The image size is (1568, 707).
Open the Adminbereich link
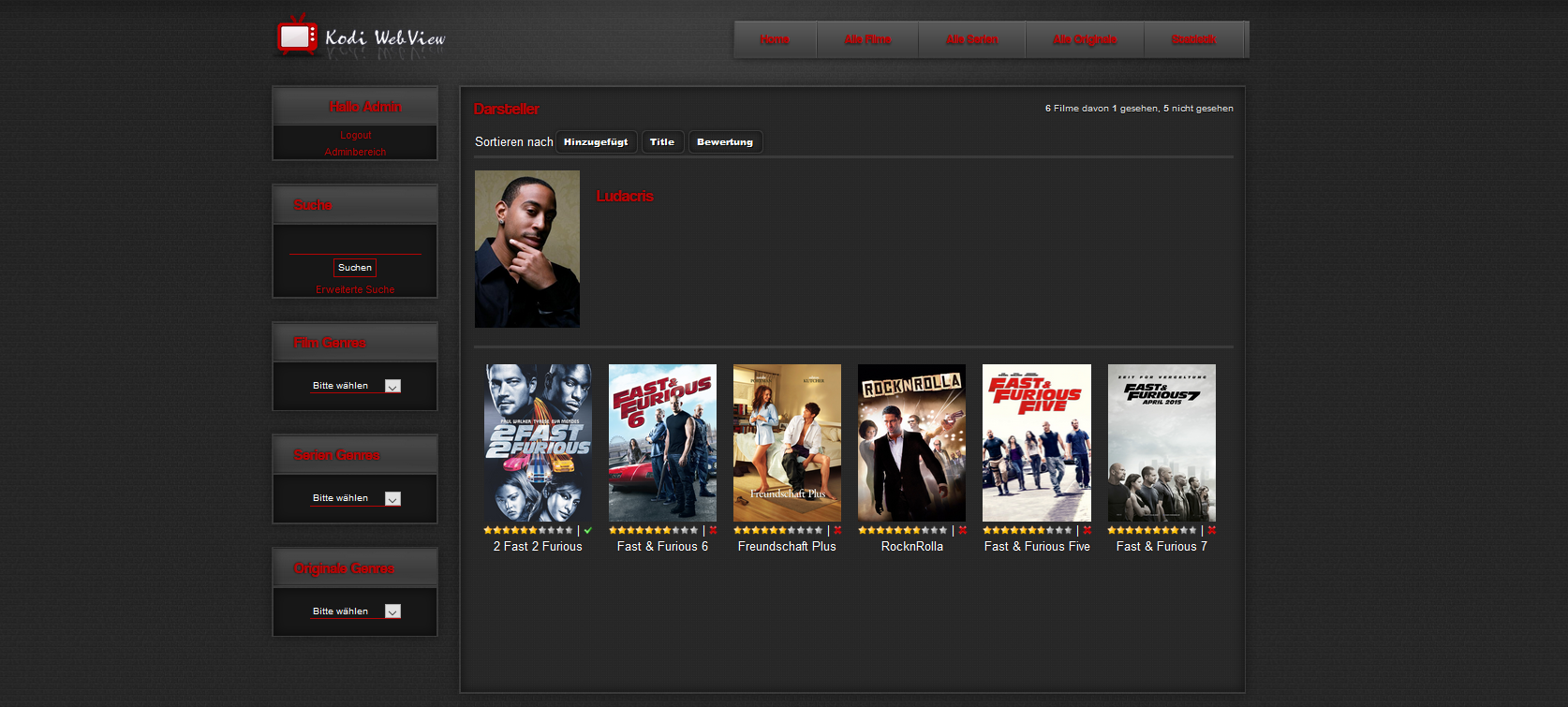coord(355,152)
